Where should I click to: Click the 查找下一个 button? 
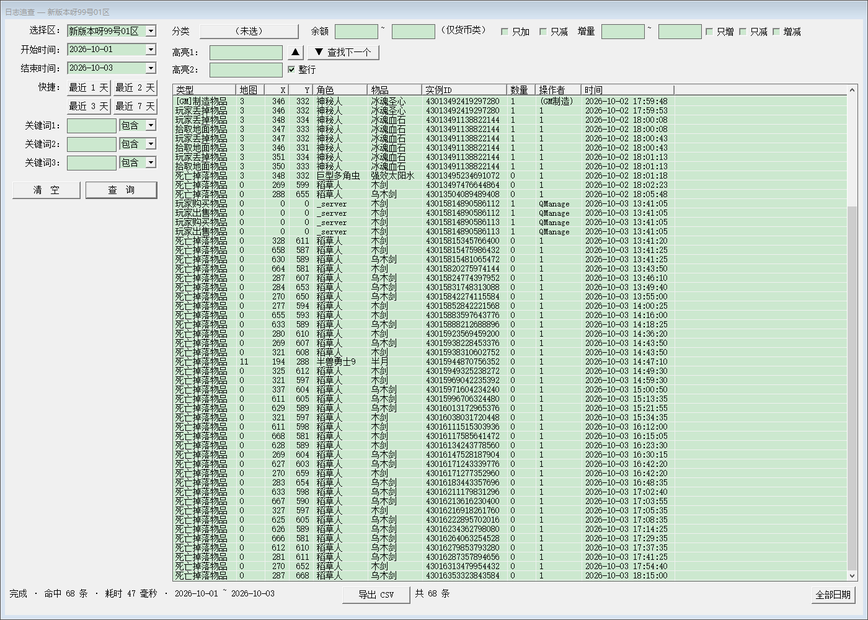pyautogui.click(x=343, y=53)
